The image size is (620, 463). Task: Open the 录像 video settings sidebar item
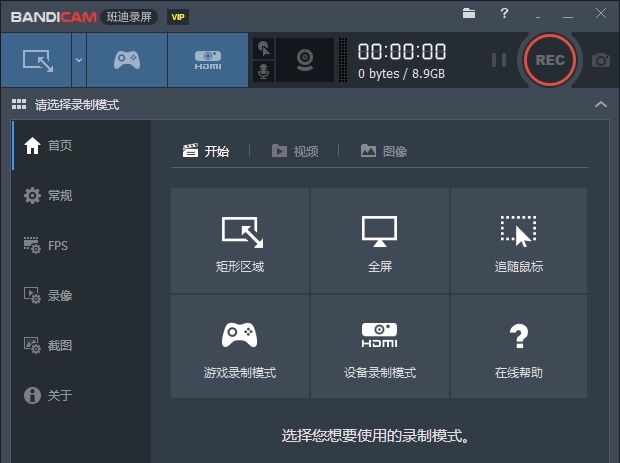pos(82,295)
